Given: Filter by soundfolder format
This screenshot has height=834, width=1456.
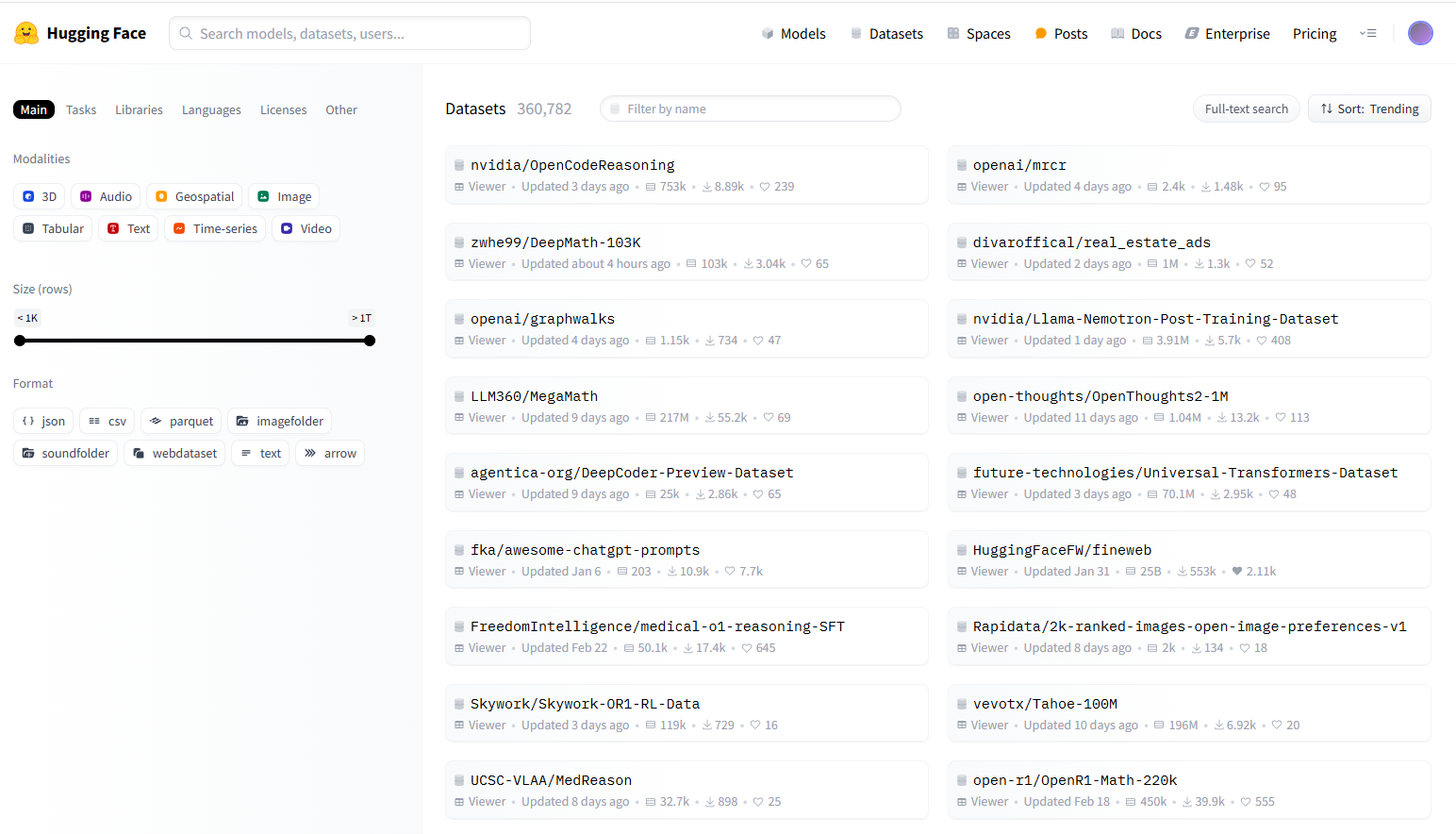Looking at the screenshot, I should tap(66, 453).
